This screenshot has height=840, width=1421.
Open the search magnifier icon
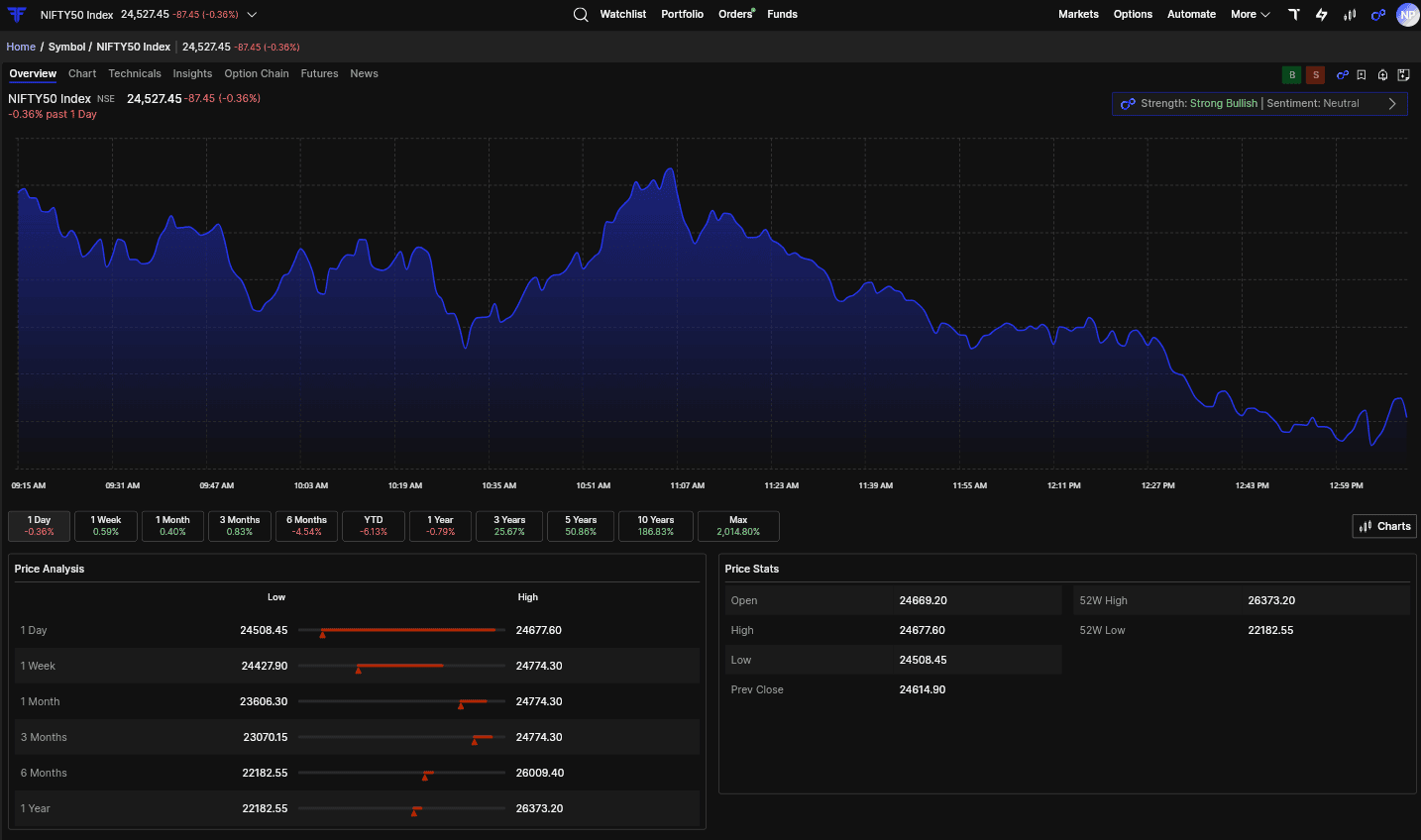(581, 15)
